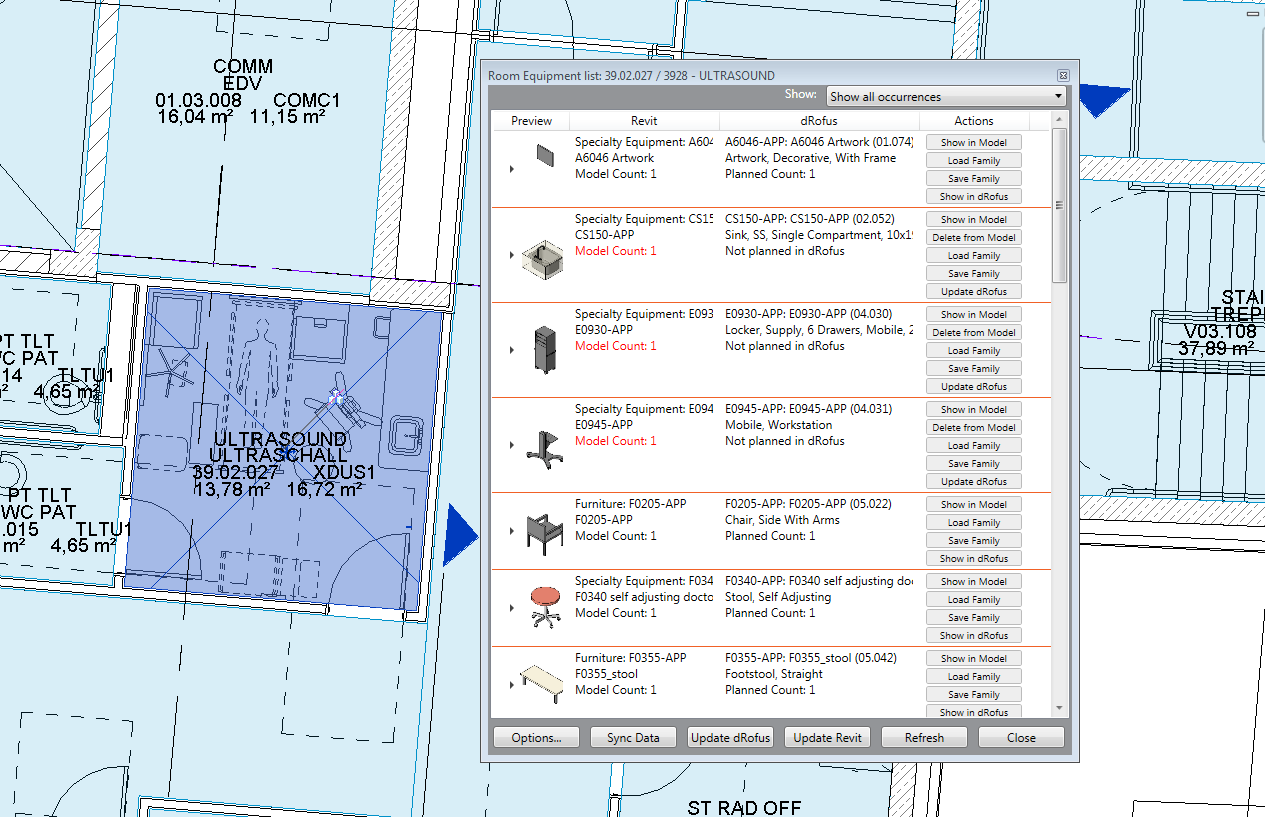This screenshot has height=817, width=1265.
Task: Close the Room Equipment list dialog via X
Action: (1063, 75)
